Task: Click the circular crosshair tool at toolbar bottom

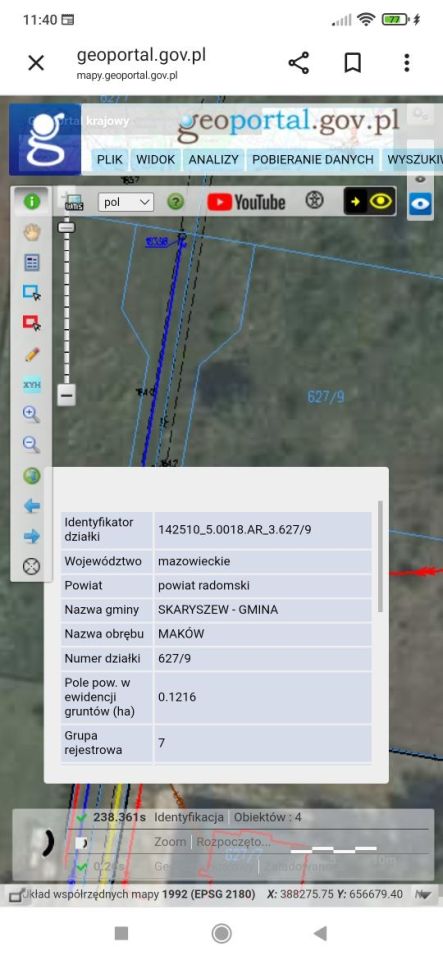Action: coord(31,566)
